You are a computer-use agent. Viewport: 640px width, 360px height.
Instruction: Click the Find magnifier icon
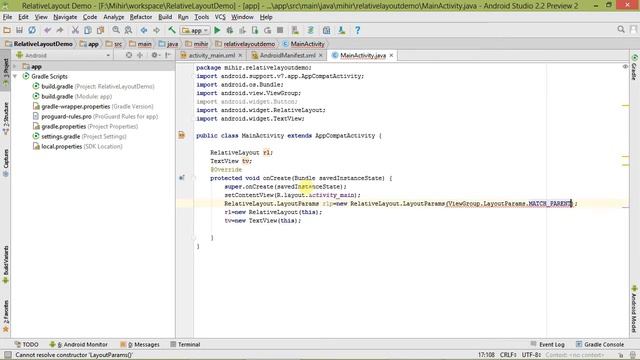[x=116, y=30]
